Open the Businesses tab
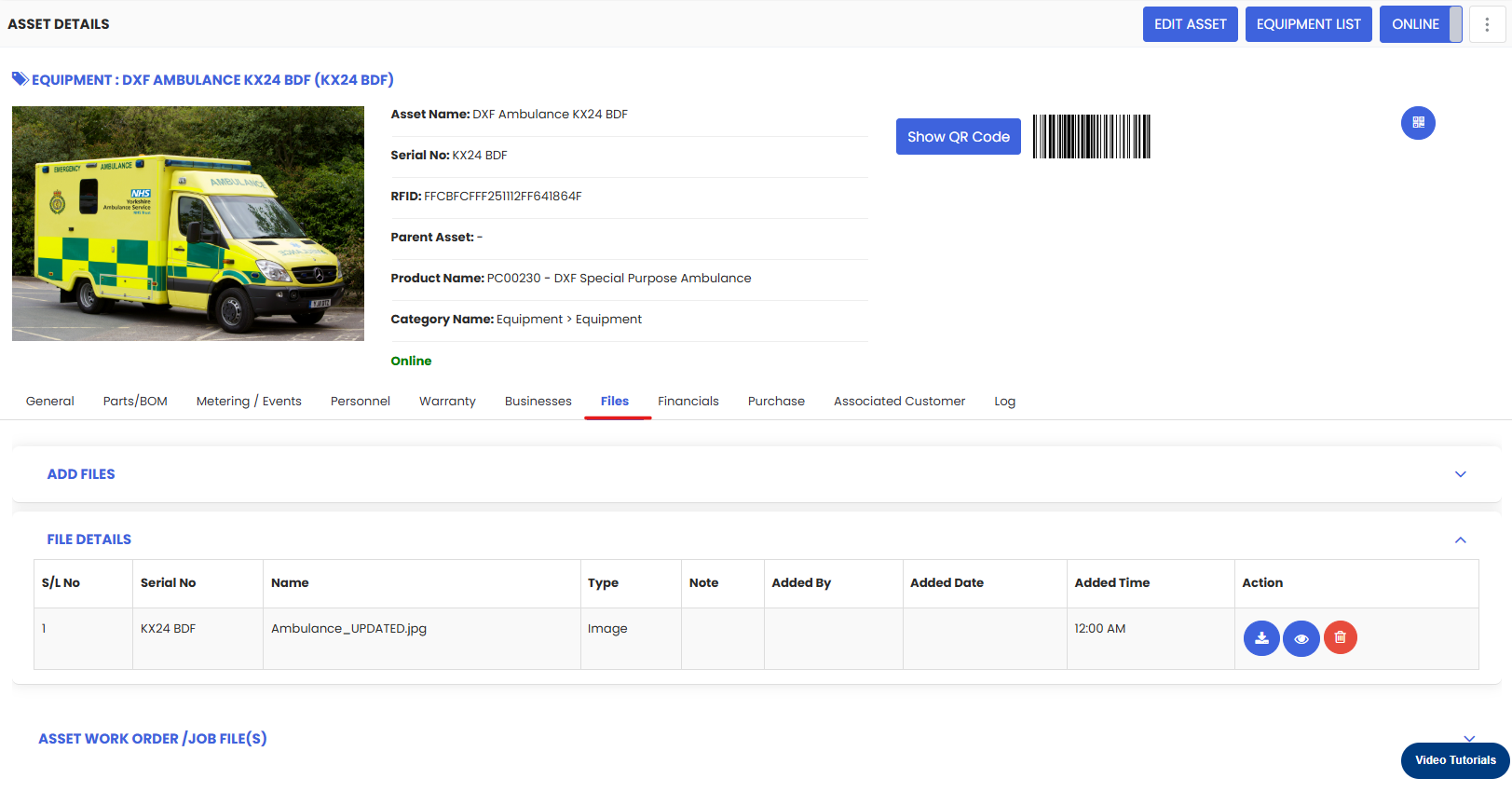 click(x=538, y=401)
